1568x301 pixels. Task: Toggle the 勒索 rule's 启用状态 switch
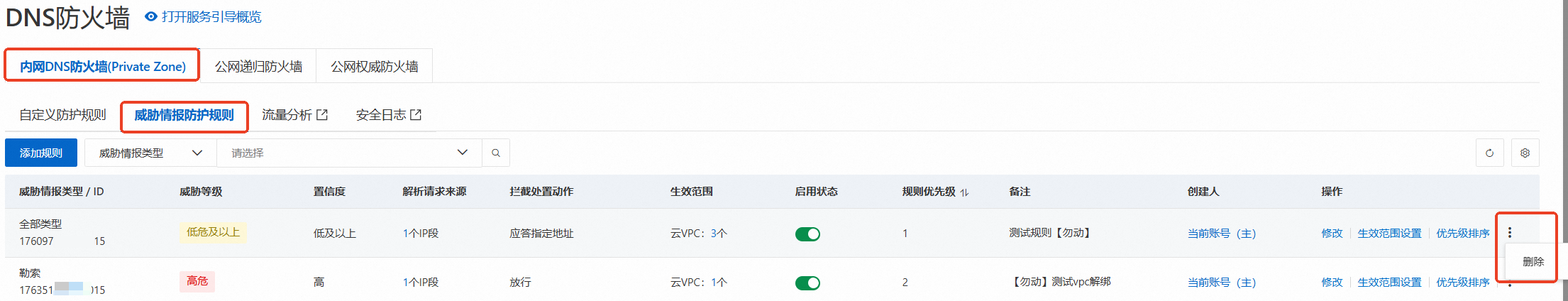[x=807, y=283]
